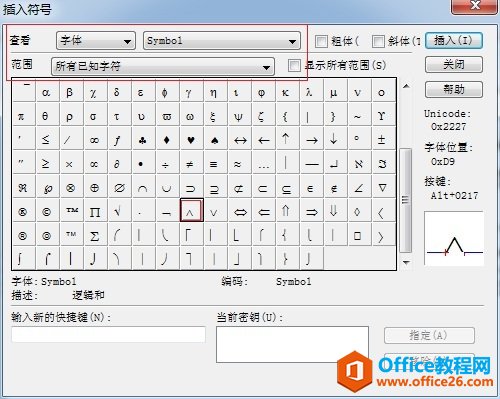Click the 关闭 button

454,64
